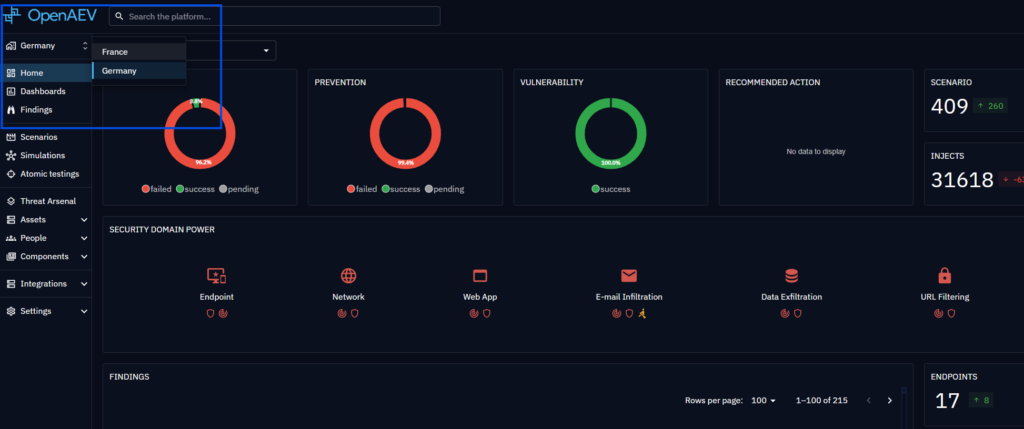
Task: Toggle the failed legend in Prevention chart
Action: click(362, 189)
